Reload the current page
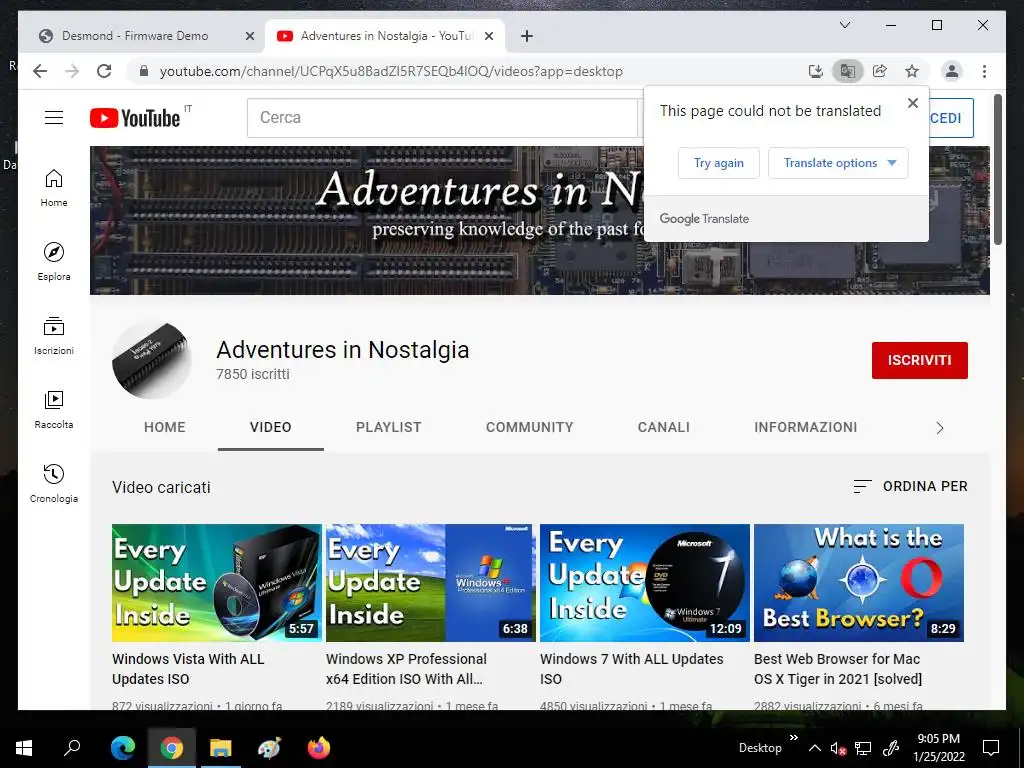Screen dimensions: 1024x768 point(104,71)
